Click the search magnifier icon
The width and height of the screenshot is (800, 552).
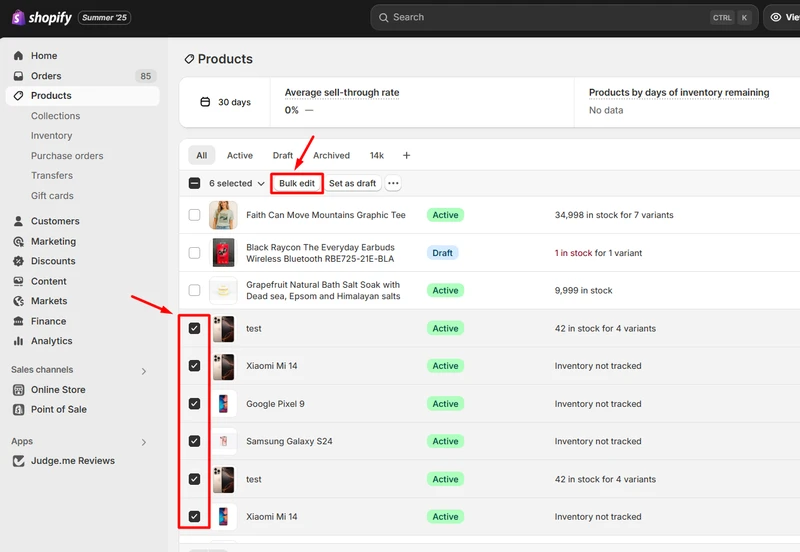point(384,17)
